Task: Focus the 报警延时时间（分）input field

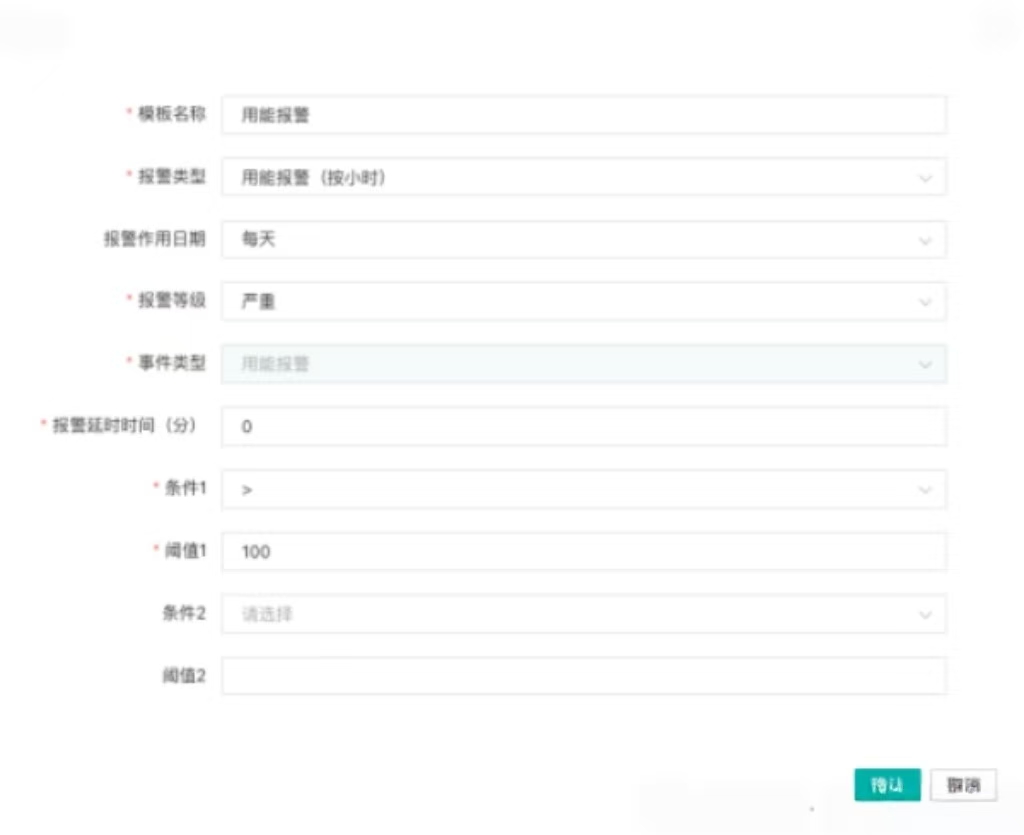Action: click(583, 427)
